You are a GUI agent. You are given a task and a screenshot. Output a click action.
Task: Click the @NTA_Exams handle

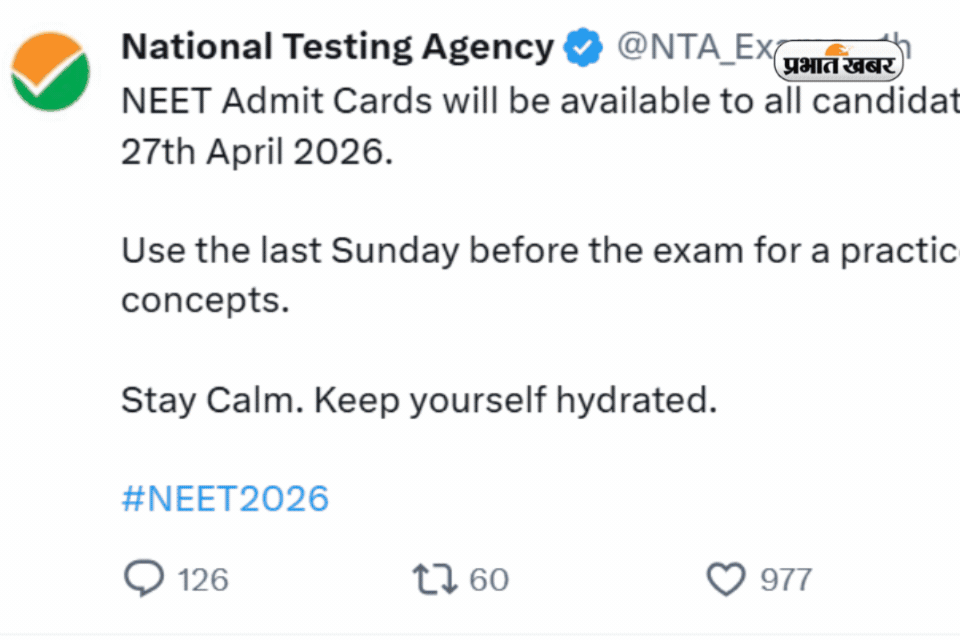point(700,46)
